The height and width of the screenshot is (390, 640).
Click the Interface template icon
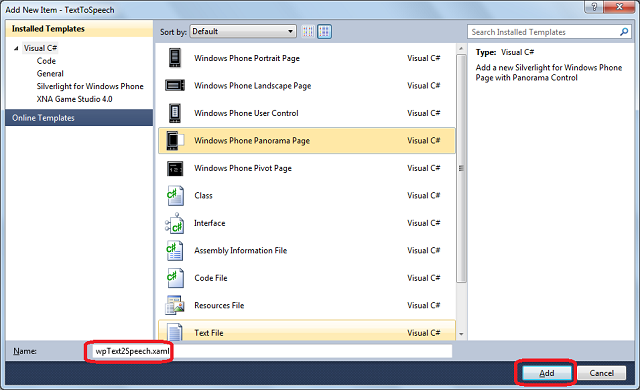[175, 223]
